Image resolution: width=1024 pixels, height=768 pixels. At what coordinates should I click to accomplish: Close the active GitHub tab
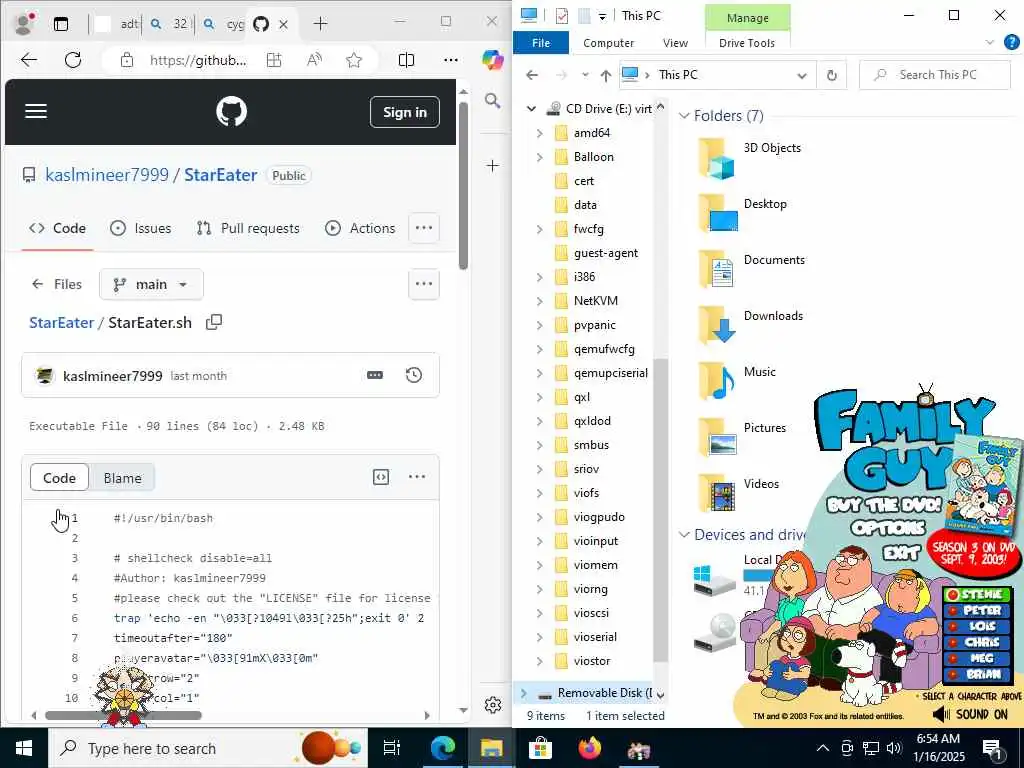(283, 24)
